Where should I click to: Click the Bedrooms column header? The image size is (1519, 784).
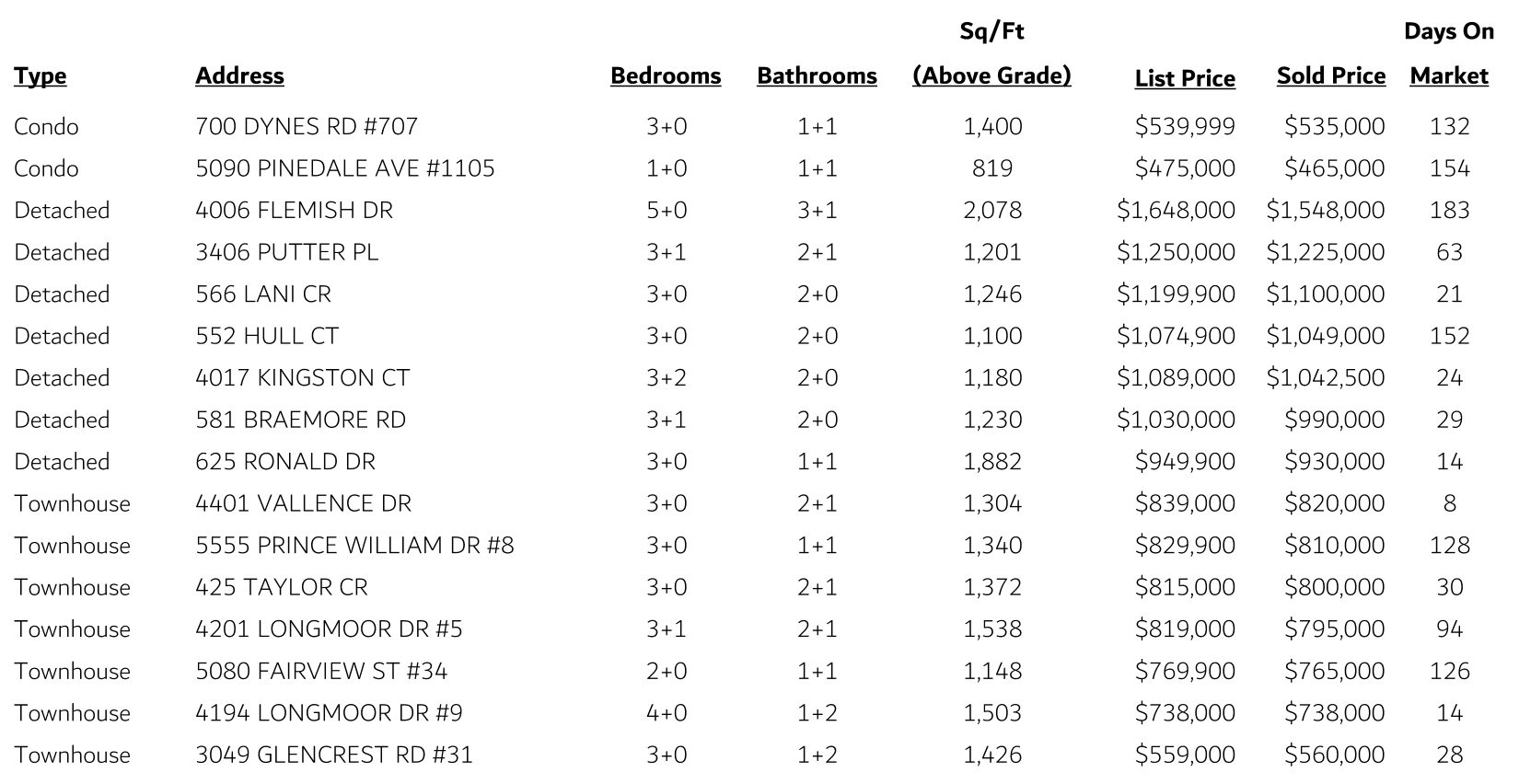[x=666, y=75]
